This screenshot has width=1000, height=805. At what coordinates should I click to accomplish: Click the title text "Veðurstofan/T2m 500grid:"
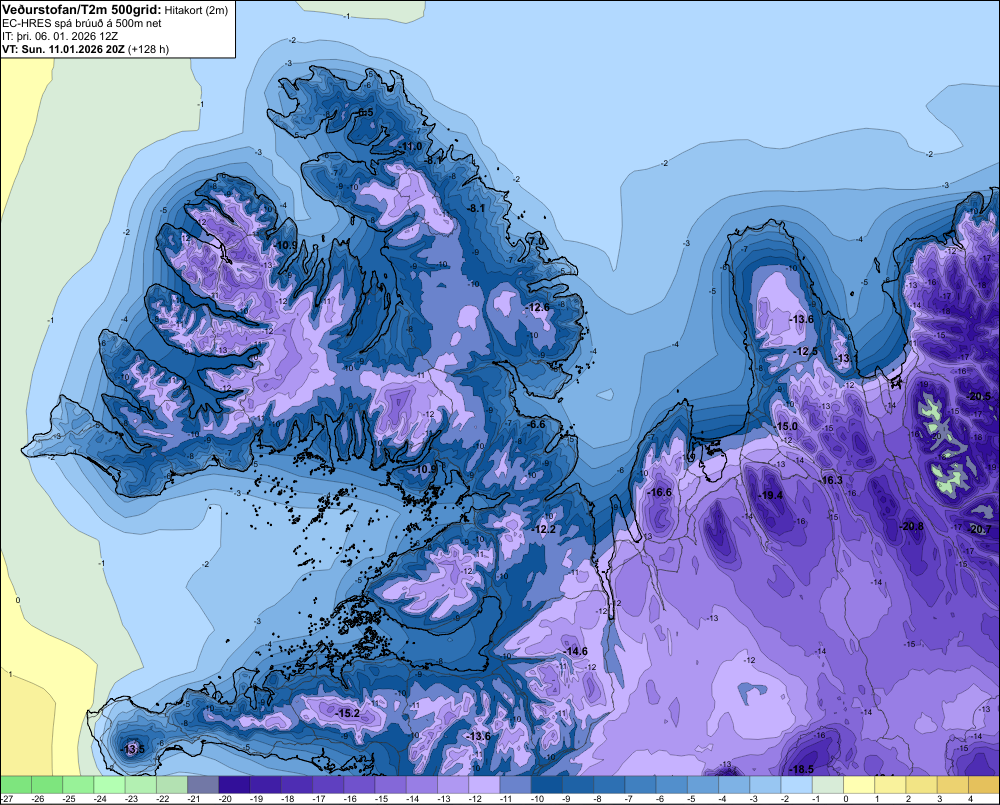click(82, 10)
